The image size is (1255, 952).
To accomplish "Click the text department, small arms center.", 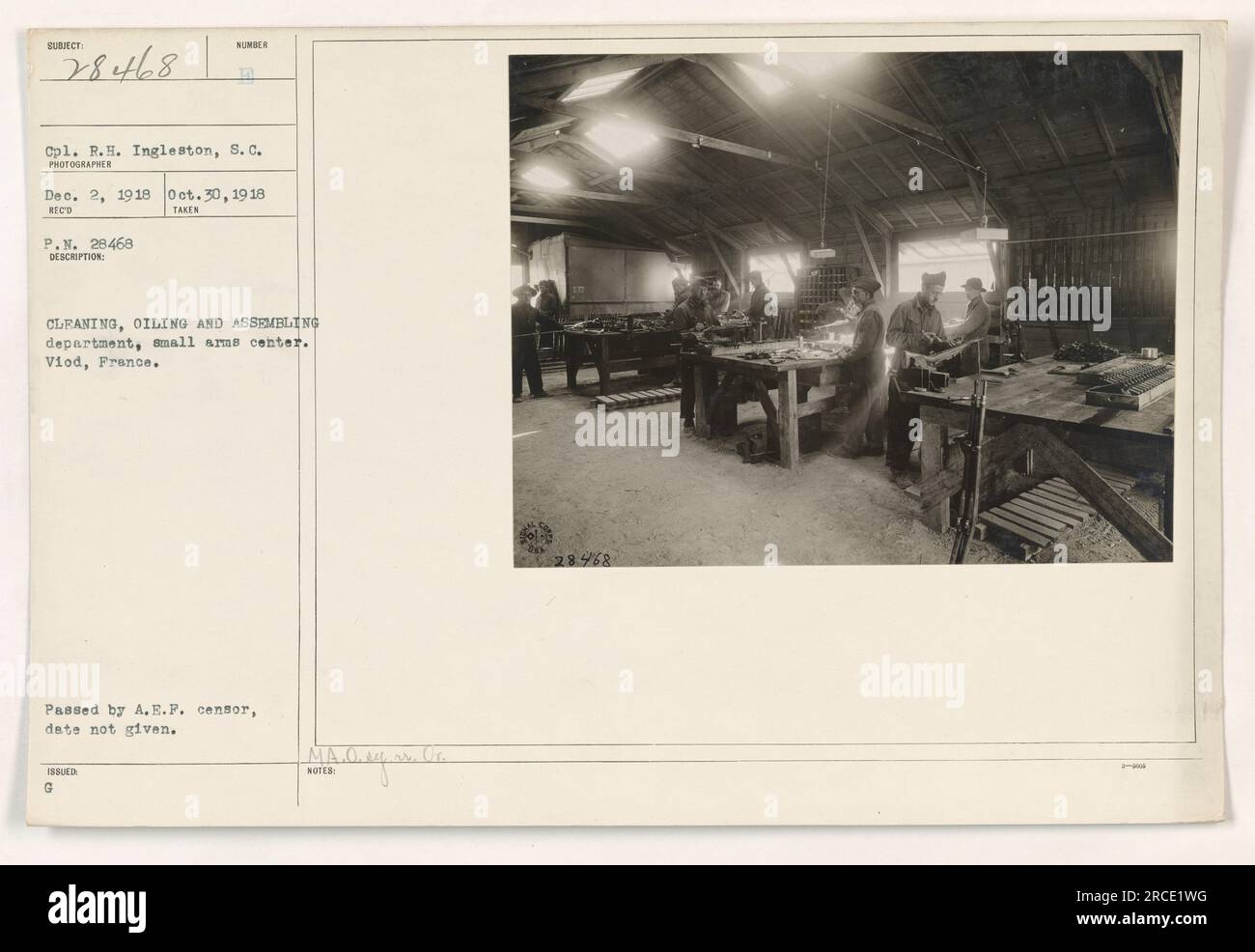I will (x=179, y=344).
